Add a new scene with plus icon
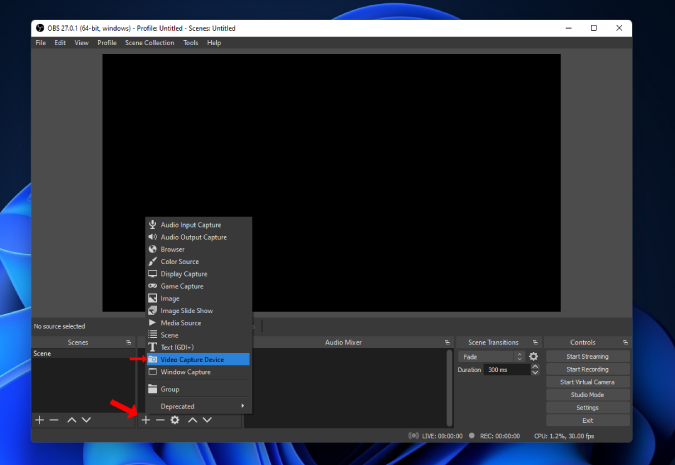Screen dimensions: 675x465 (40, 420)
